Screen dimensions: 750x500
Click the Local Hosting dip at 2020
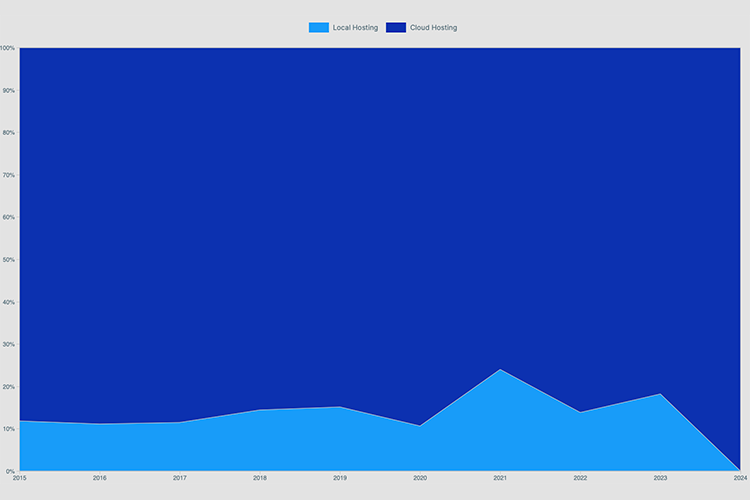pos(420,426)
